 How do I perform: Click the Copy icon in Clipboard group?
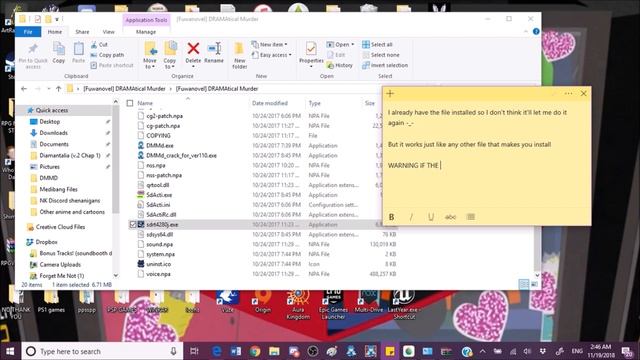(x=59, y=49)
